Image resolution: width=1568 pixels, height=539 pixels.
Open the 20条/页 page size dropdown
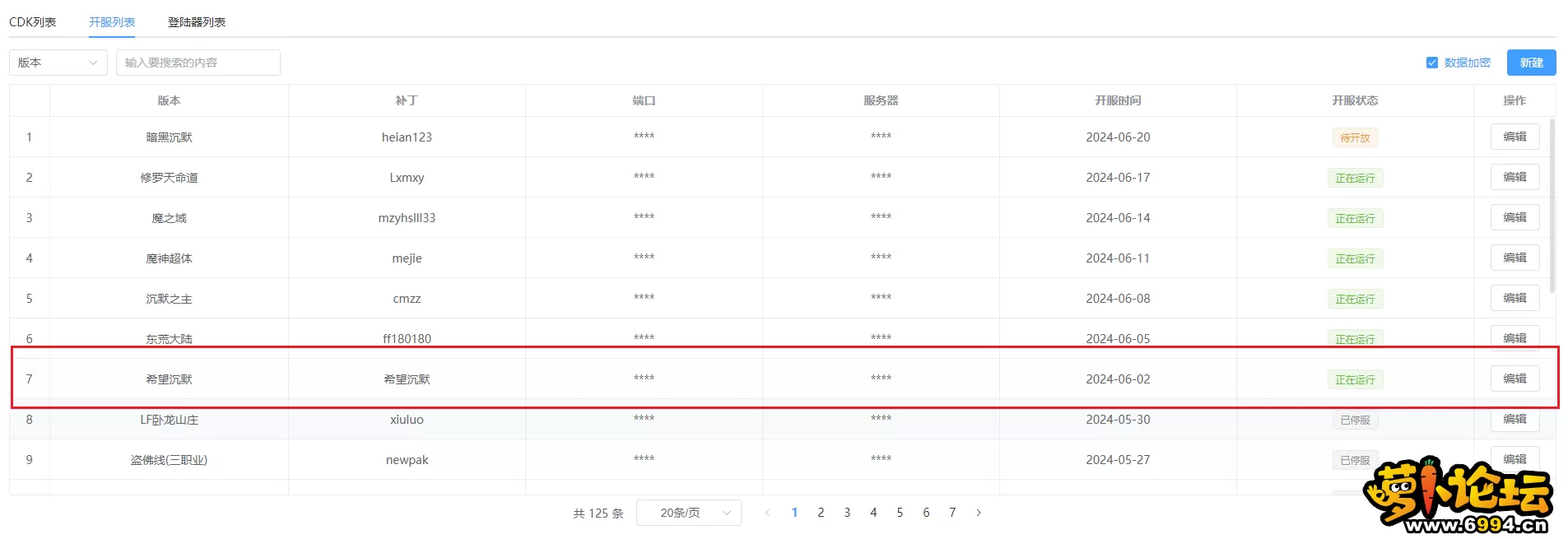689,513
